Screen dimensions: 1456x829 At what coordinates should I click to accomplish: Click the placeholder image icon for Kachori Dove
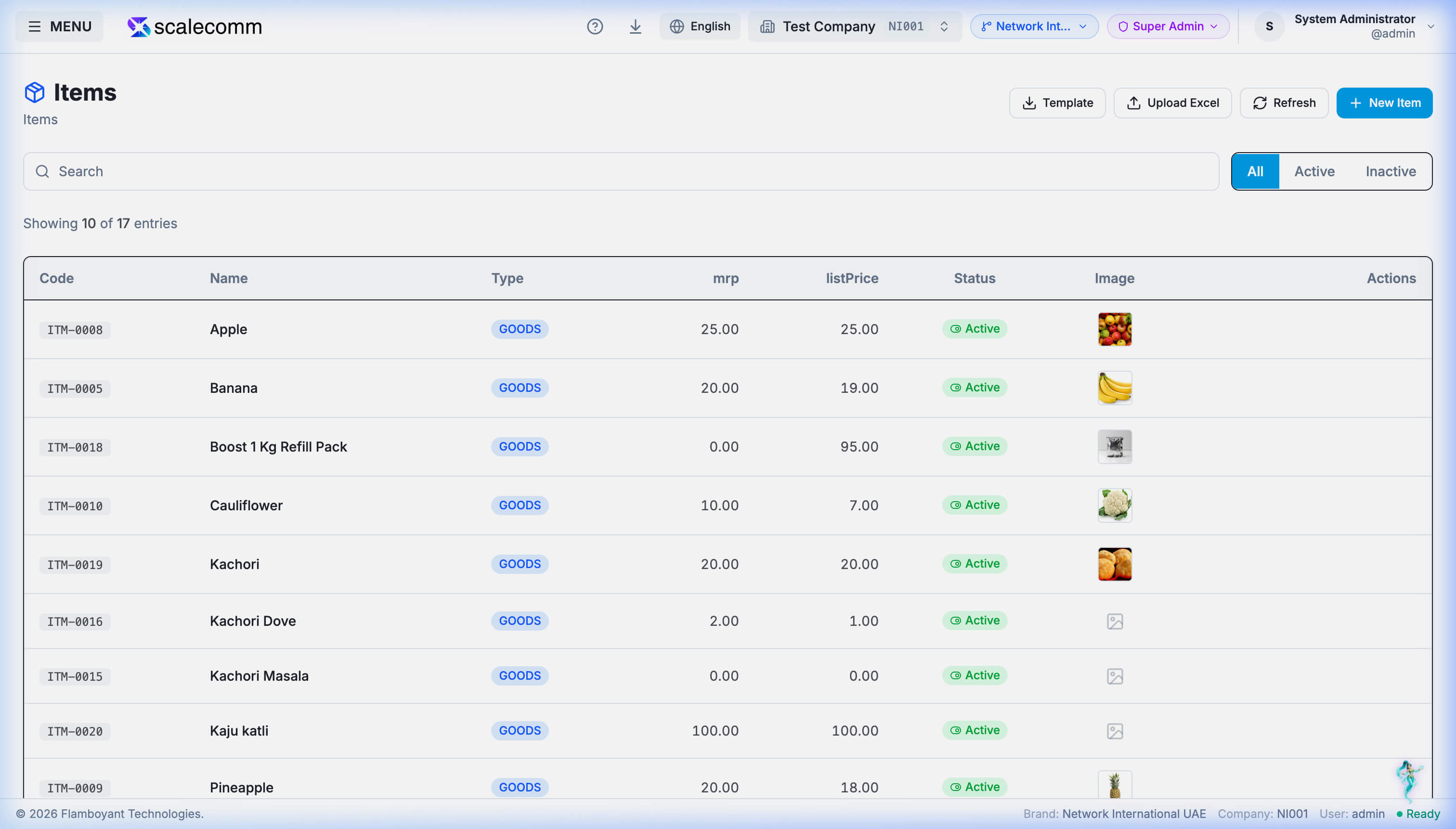coord(1114,621)
